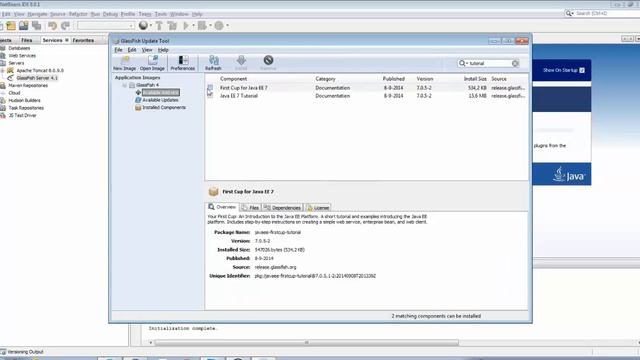The image size is (640, 360).
Task: Toggle the Show On Startup checkbox
Action: [582, 70]
